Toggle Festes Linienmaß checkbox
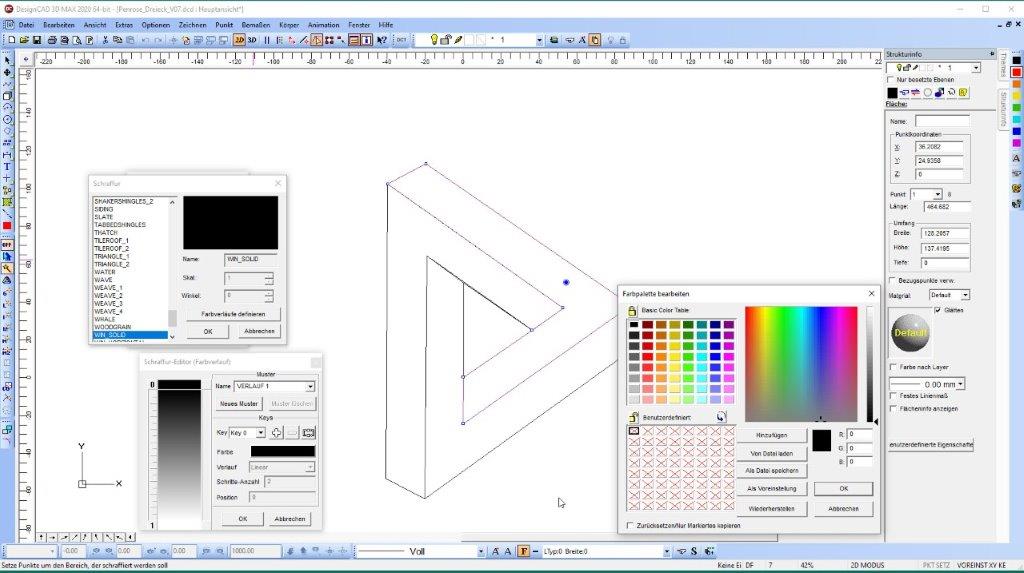 point(893,396)
